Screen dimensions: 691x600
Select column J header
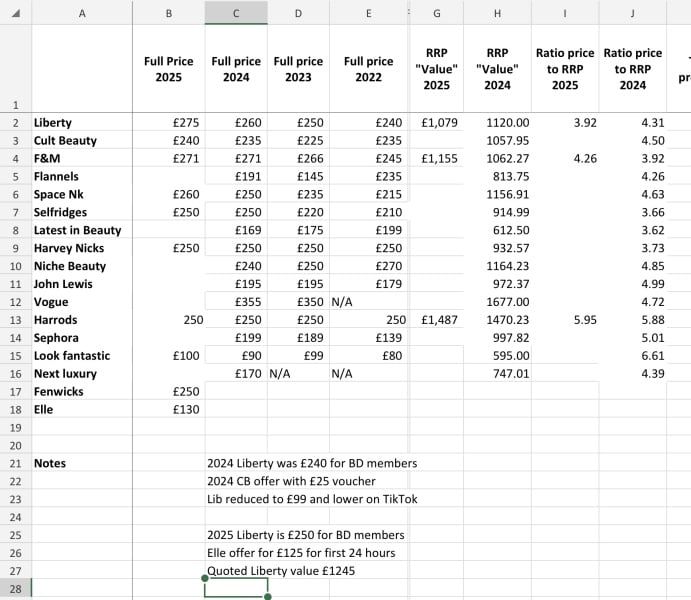(633, 13)
